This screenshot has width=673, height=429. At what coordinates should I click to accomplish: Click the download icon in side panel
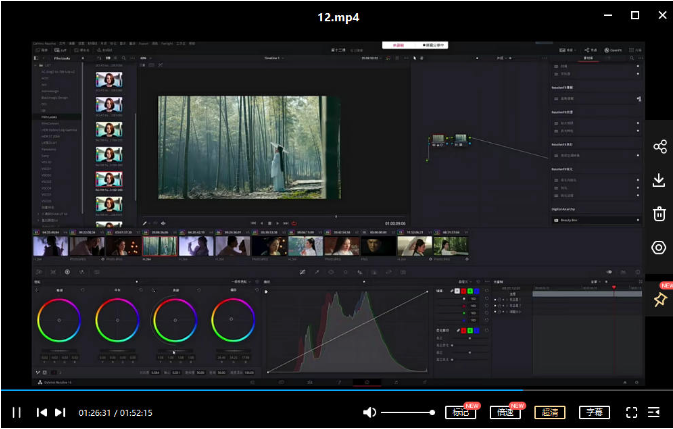pos(659,180)
